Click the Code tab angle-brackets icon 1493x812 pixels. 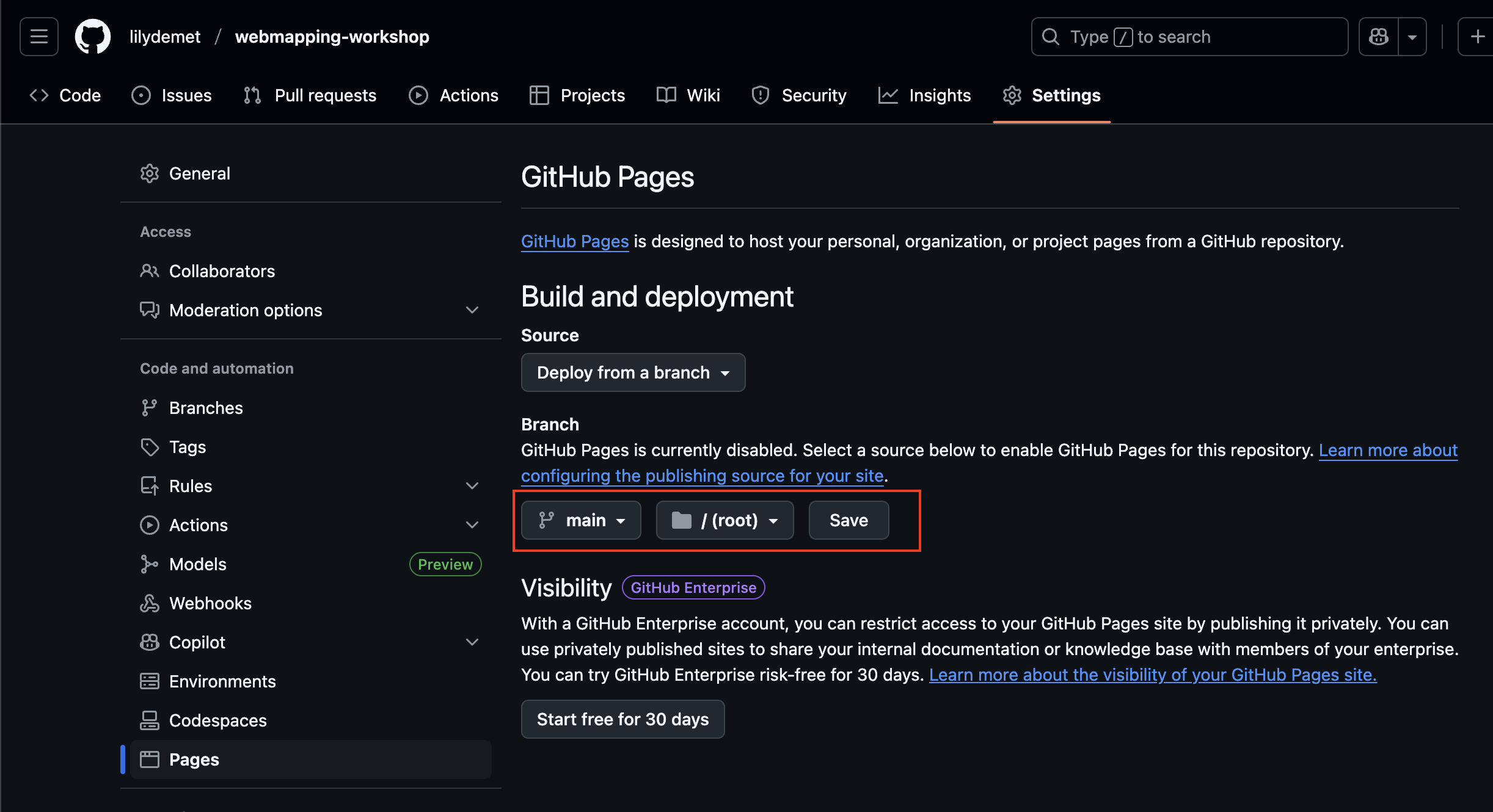pyautogui.click(x=39, y=95)
